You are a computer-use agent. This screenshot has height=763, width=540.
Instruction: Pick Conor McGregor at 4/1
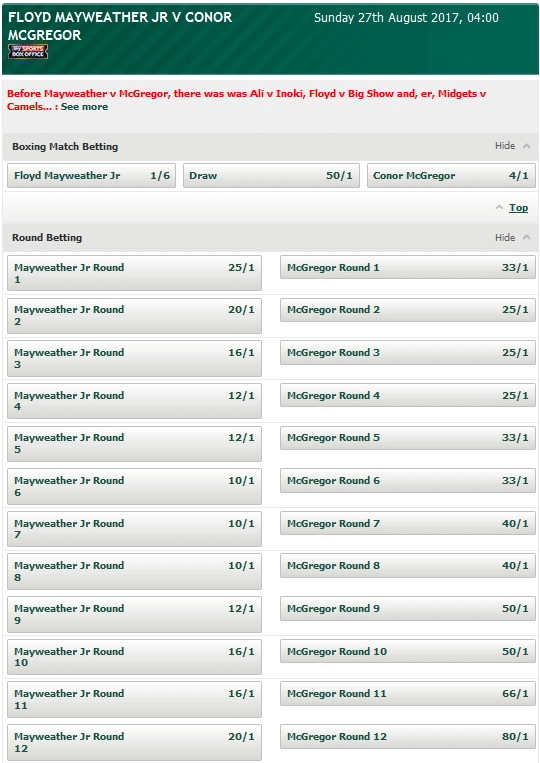click(451, 176)
